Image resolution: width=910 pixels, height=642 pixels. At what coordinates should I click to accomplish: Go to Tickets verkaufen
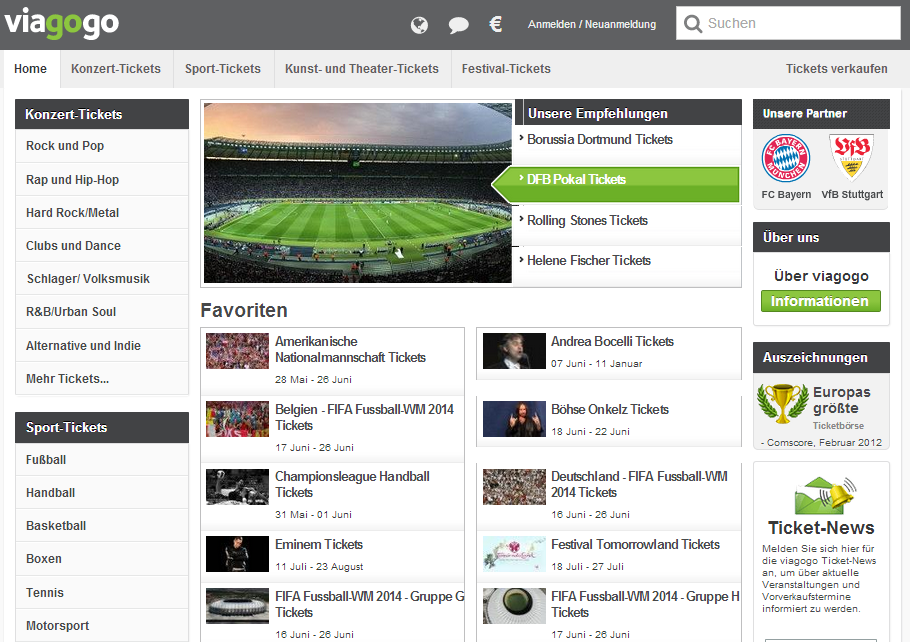tap(836, 68)
